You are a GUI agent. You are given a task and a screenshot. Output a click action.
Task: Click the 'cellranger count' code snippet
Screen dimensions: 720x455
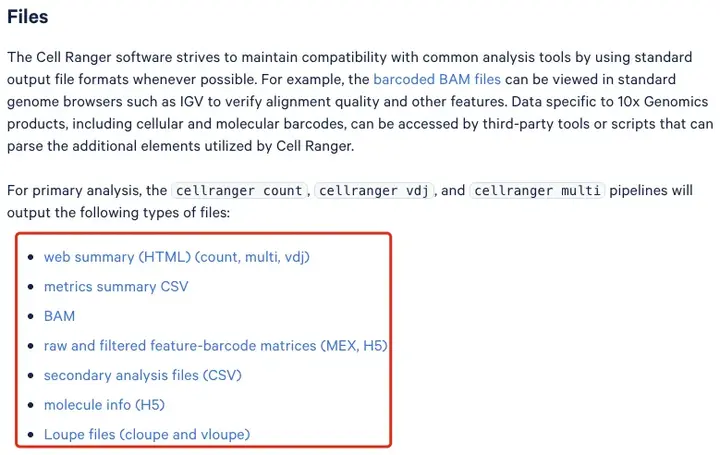239,190
